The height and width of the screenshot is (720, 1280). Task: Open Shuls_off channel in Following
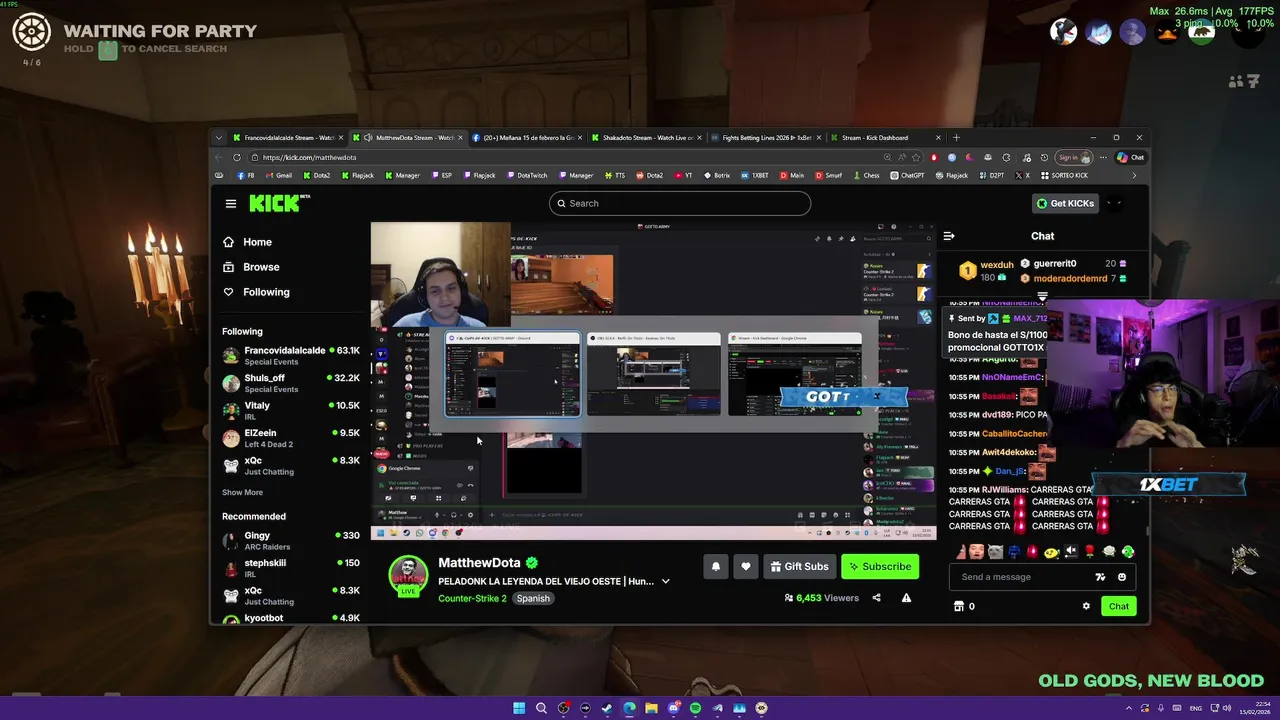[x=291, y=383]
